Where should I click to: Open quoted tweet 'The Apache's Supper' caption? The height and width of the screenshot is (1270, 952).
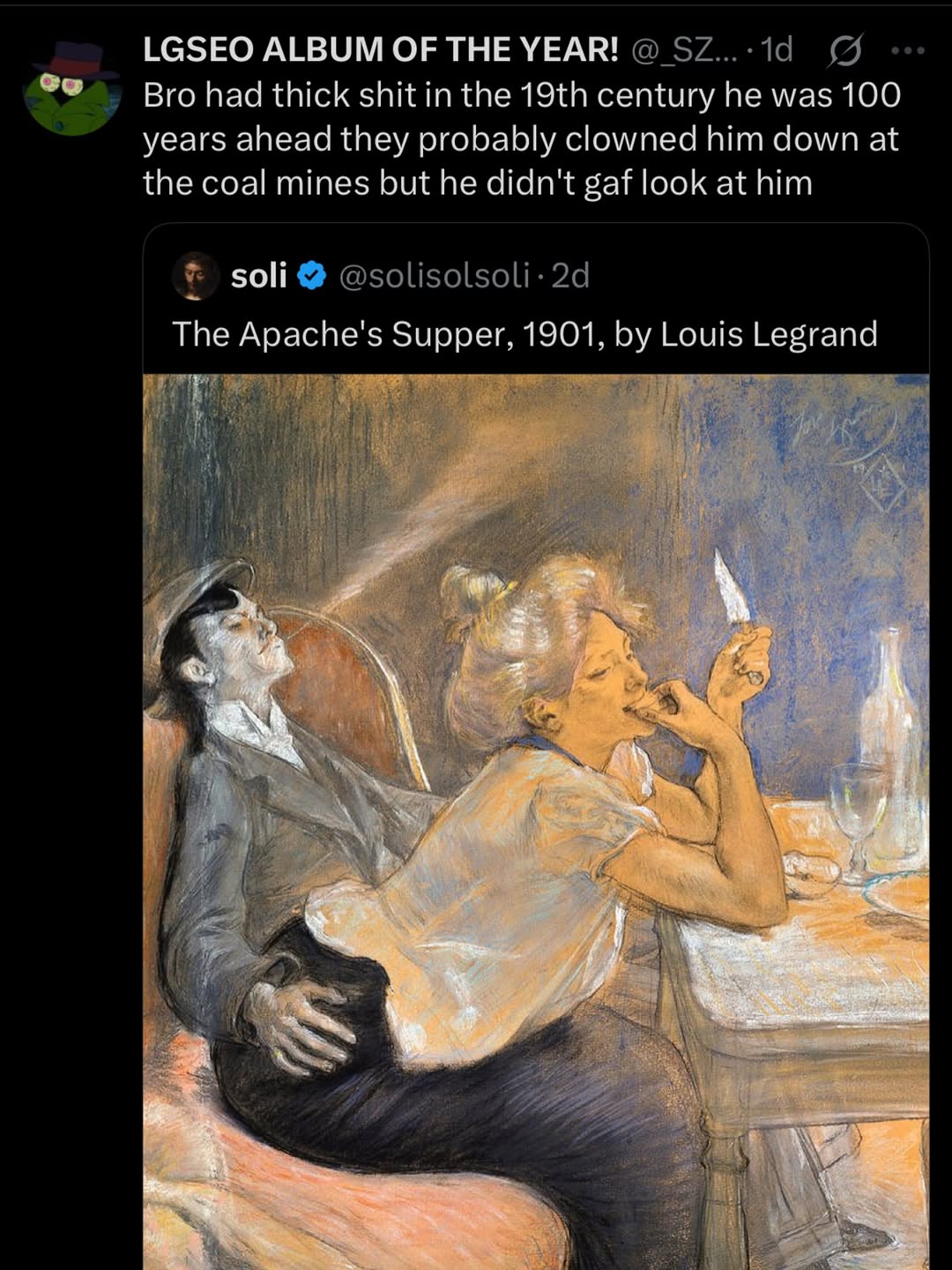pyautogui.click(x=525, y=334)
